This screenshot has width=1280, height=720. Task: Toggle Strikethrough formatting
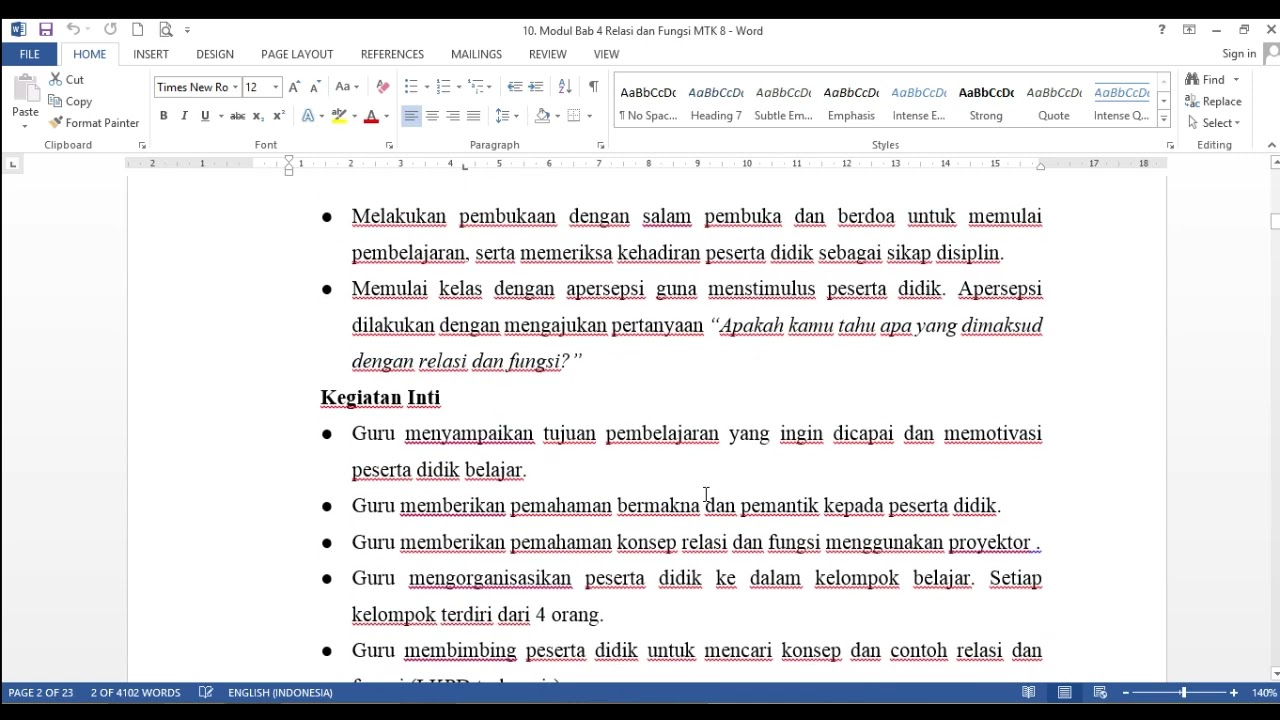click(237, 116)
